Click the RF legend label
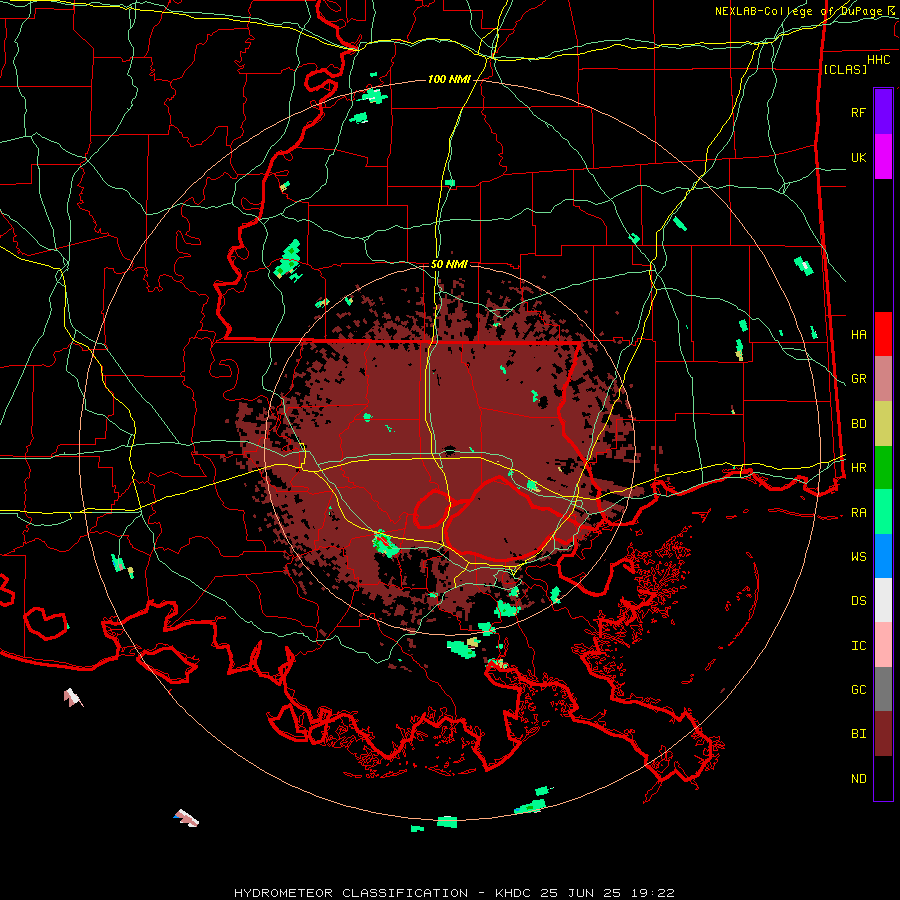Image resolution: width=900 pixels, height=900 pixels. coord(859,112)
